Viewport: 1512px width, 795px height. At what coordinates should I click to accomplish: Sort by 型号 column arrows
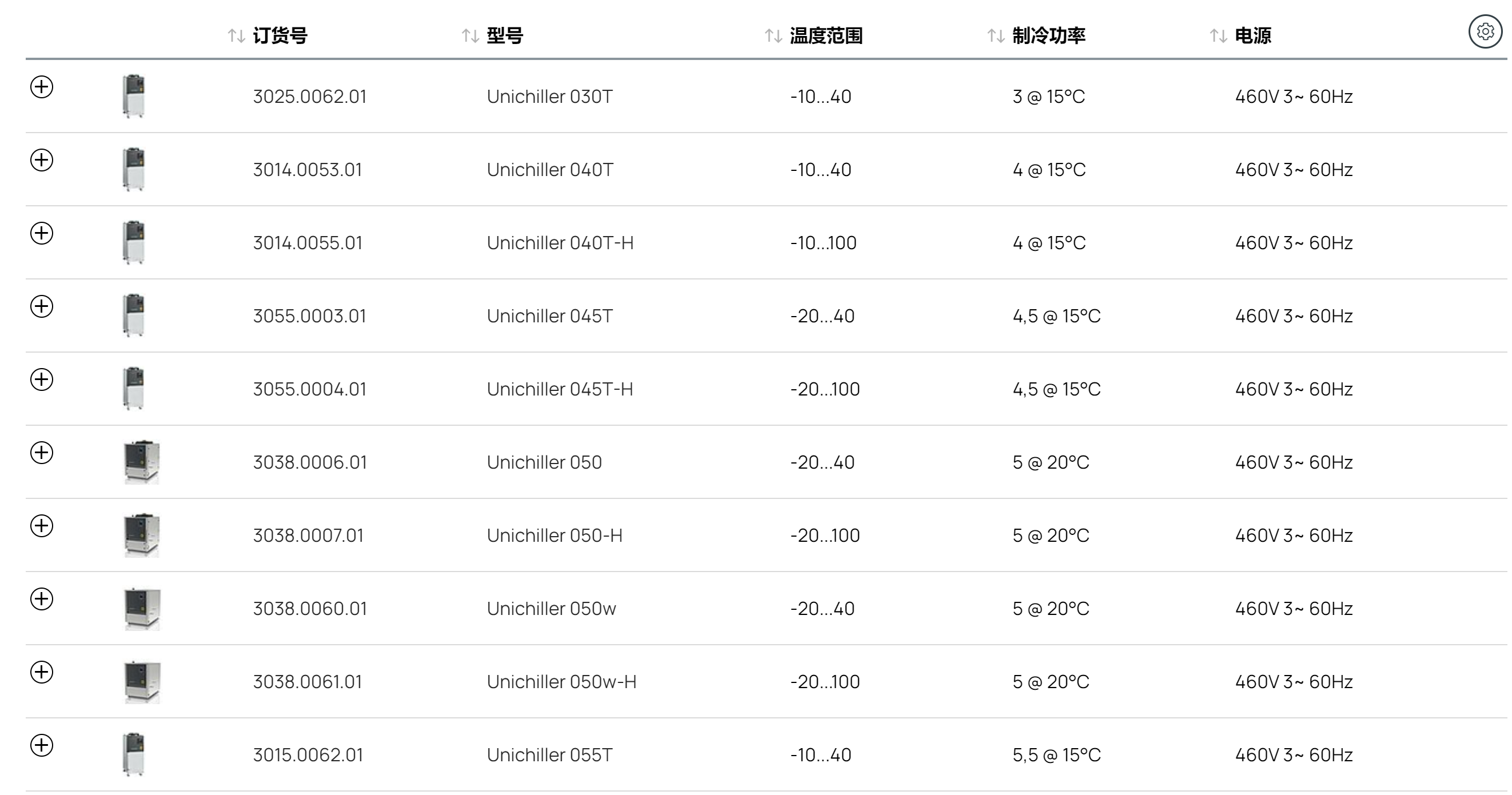[x=470, y=36]
